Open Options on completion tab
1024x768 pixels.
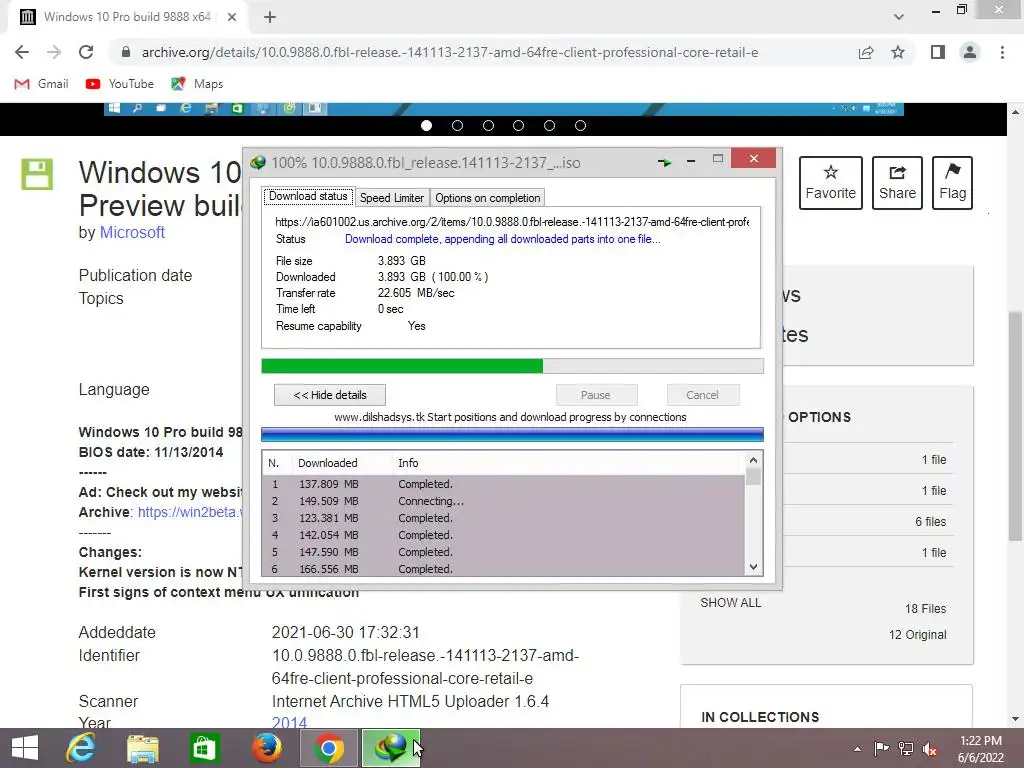coord(487,198)
